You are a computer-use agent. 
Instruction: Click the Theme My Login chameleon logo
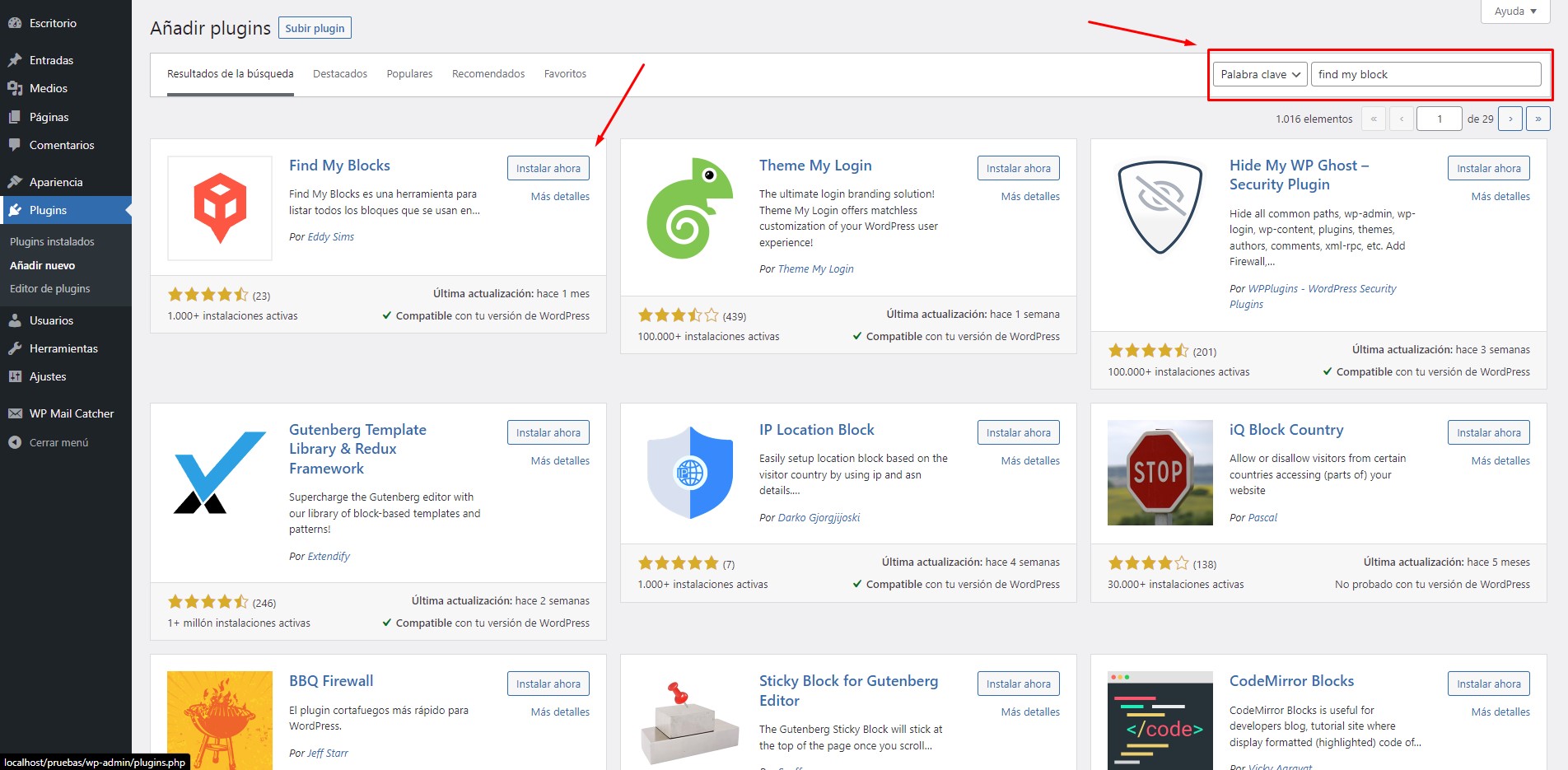tap(690, 208)
